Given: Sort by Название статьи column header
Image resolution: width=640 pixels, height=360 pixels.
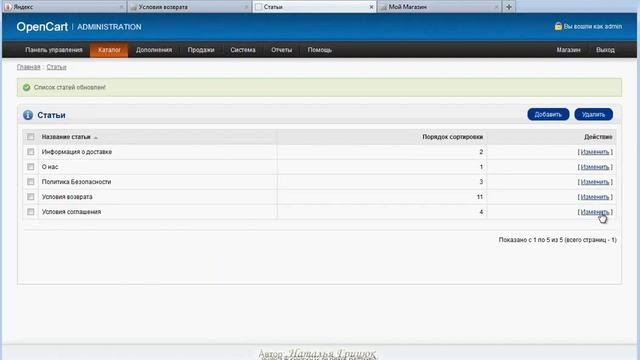Looking at the screenshot, I should (x=66, y=137).
